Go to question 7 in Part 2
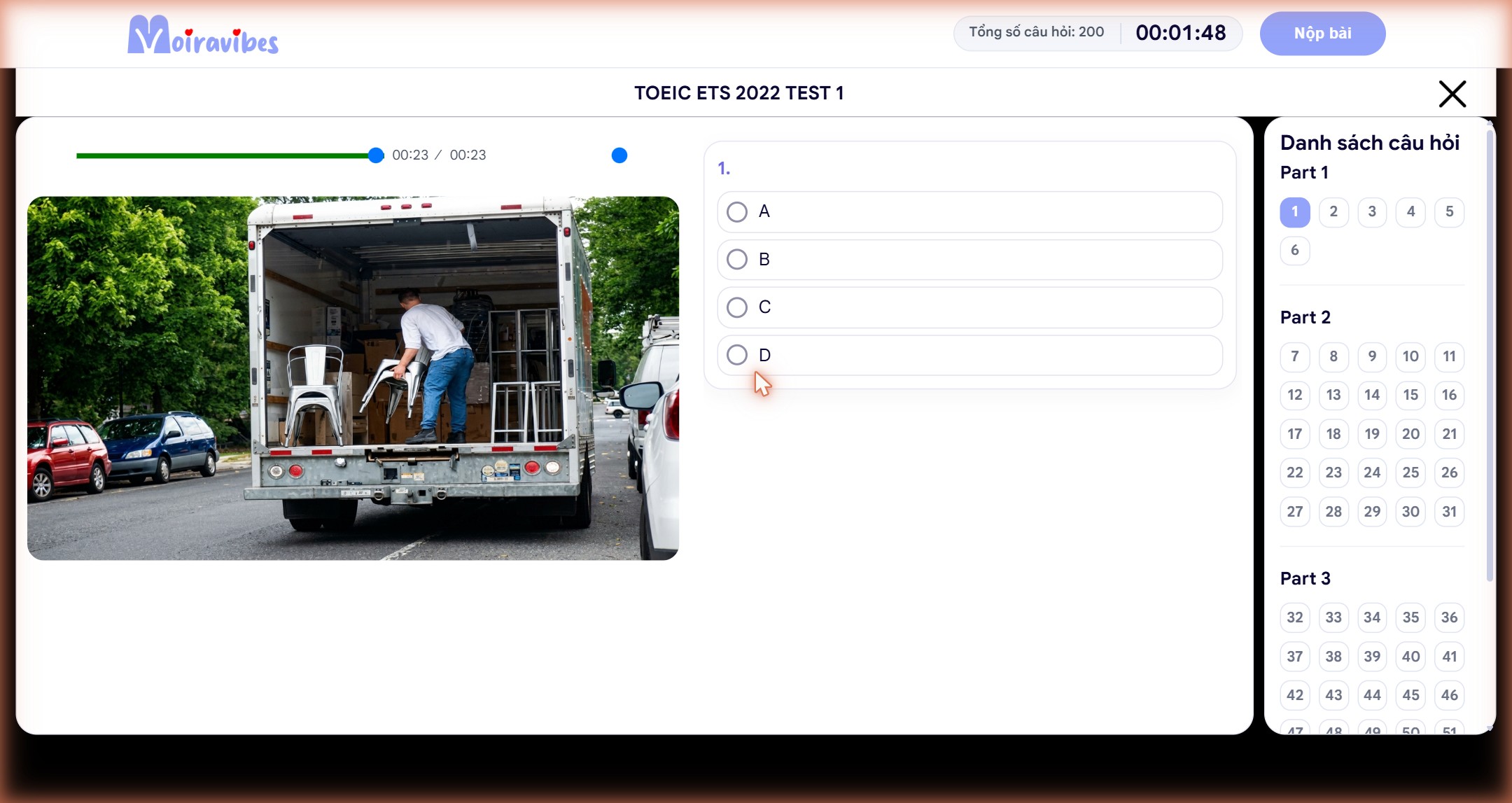This screenshot has width=1512, height=803. [x=1295, y=356]
